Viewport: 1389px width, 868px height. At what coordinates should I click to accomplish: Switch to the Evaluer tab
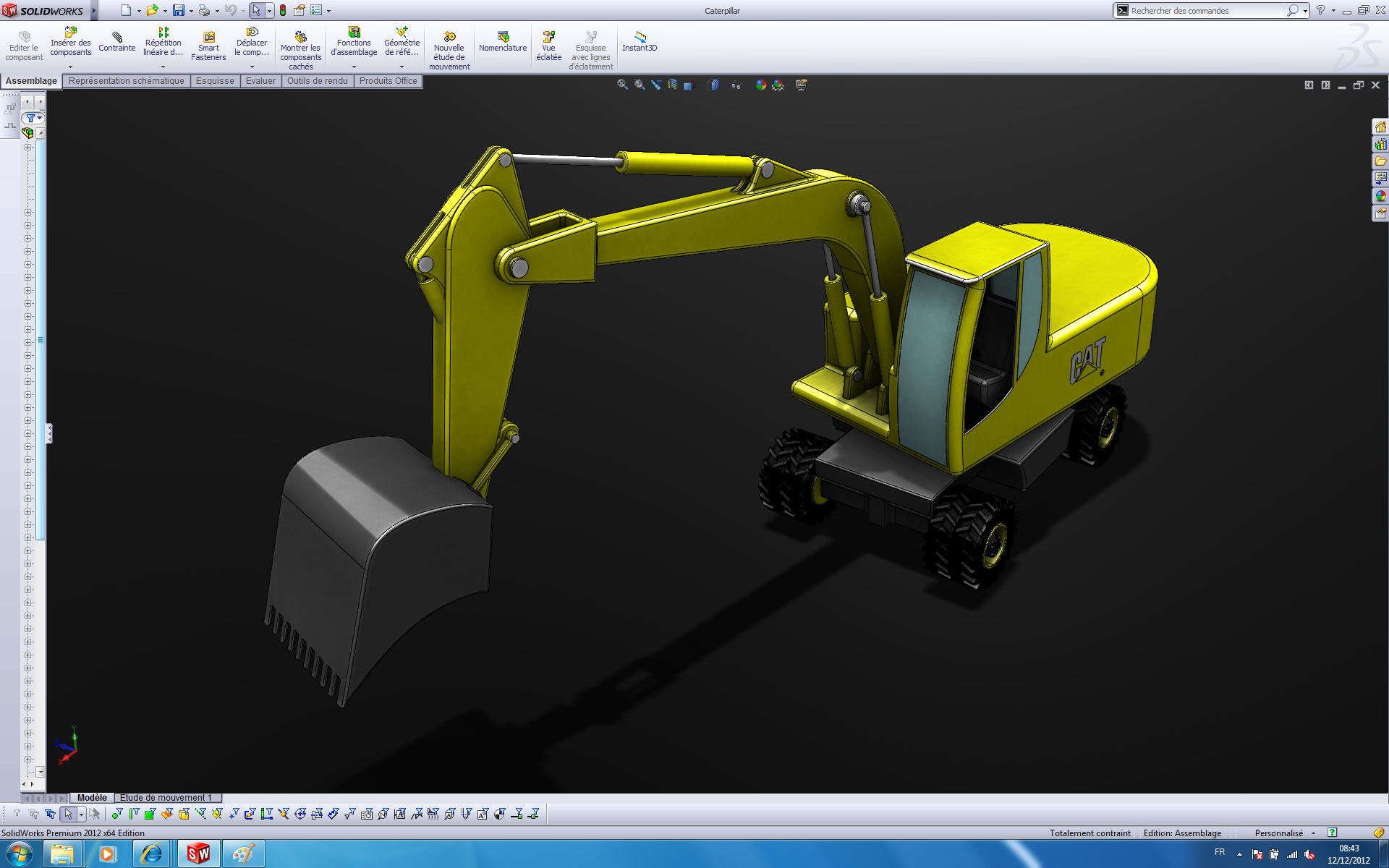point(260,81)
